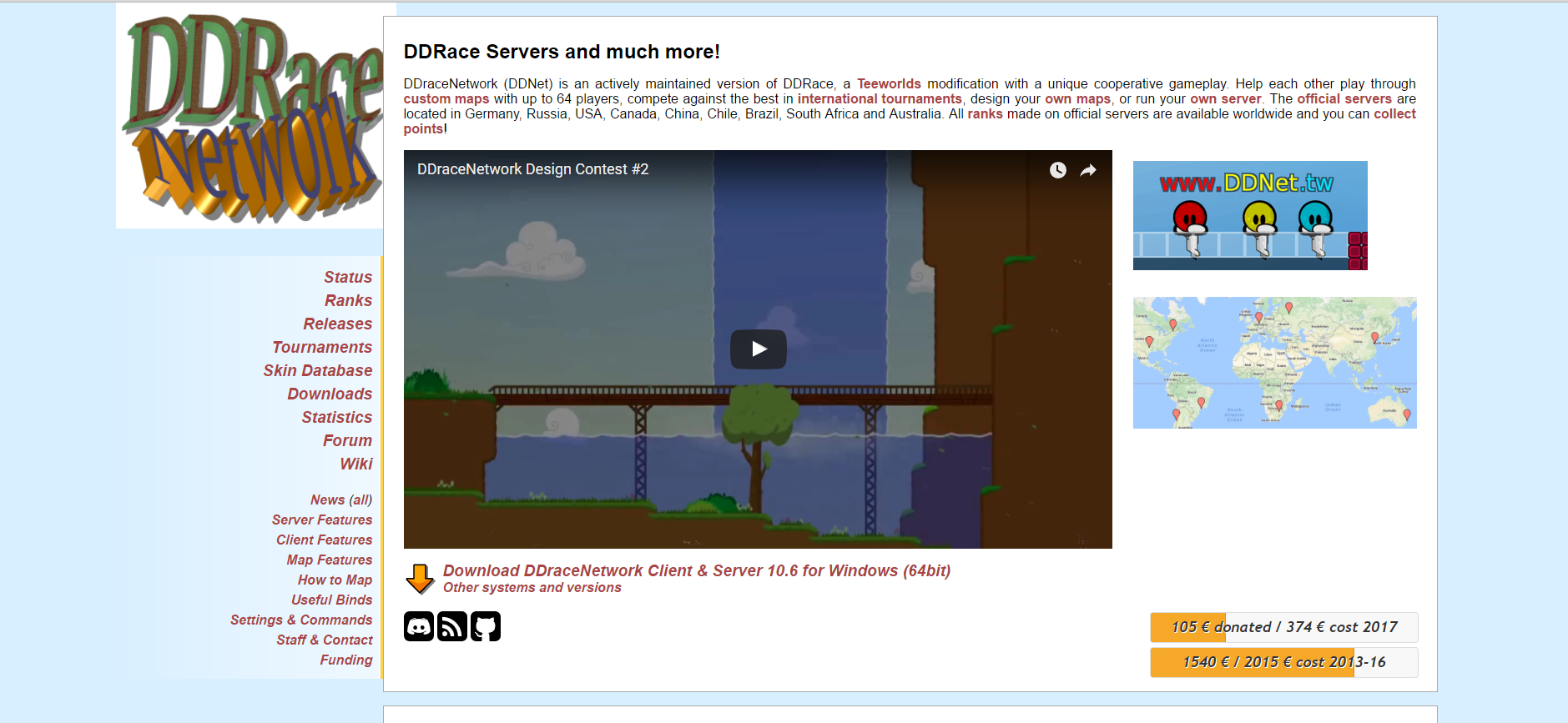This screenshot has height=723, width=1568.
Task: Open the www.DDNet.tw banner image
Action: point(1250,215)
